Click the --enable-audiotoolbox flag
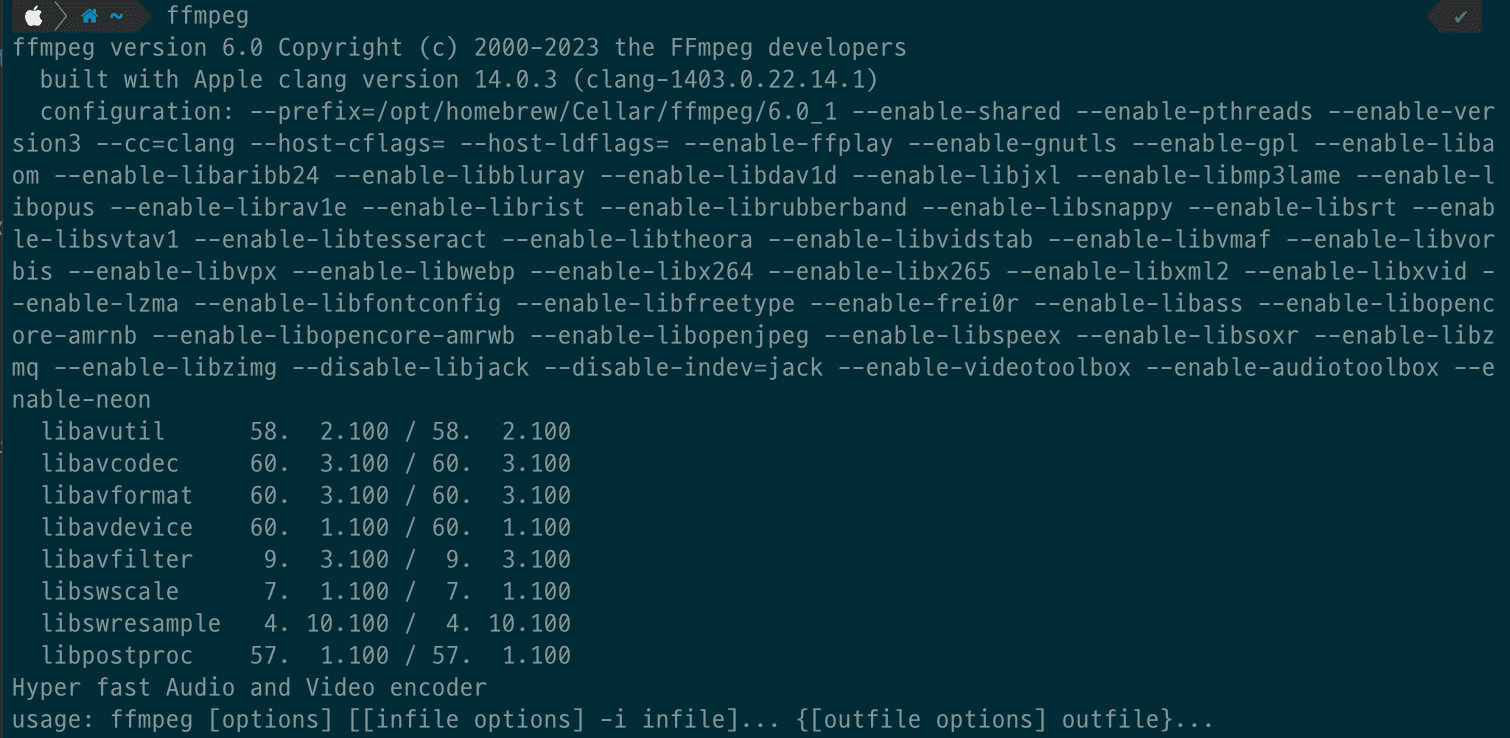 click(1292, 368)
